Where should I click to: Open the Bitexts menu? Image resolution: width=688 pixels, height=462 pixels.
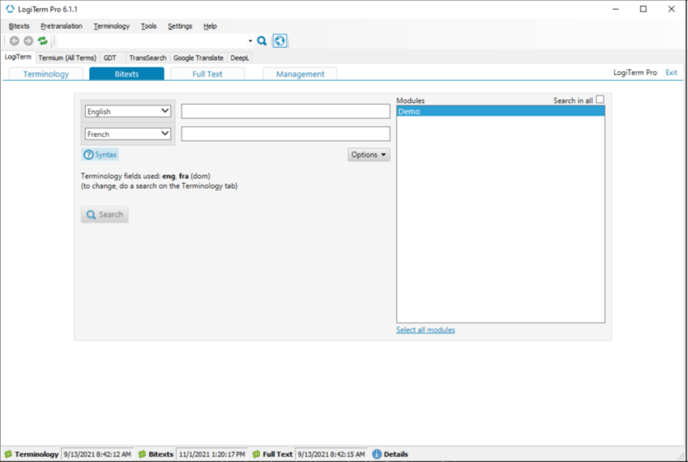19,26
